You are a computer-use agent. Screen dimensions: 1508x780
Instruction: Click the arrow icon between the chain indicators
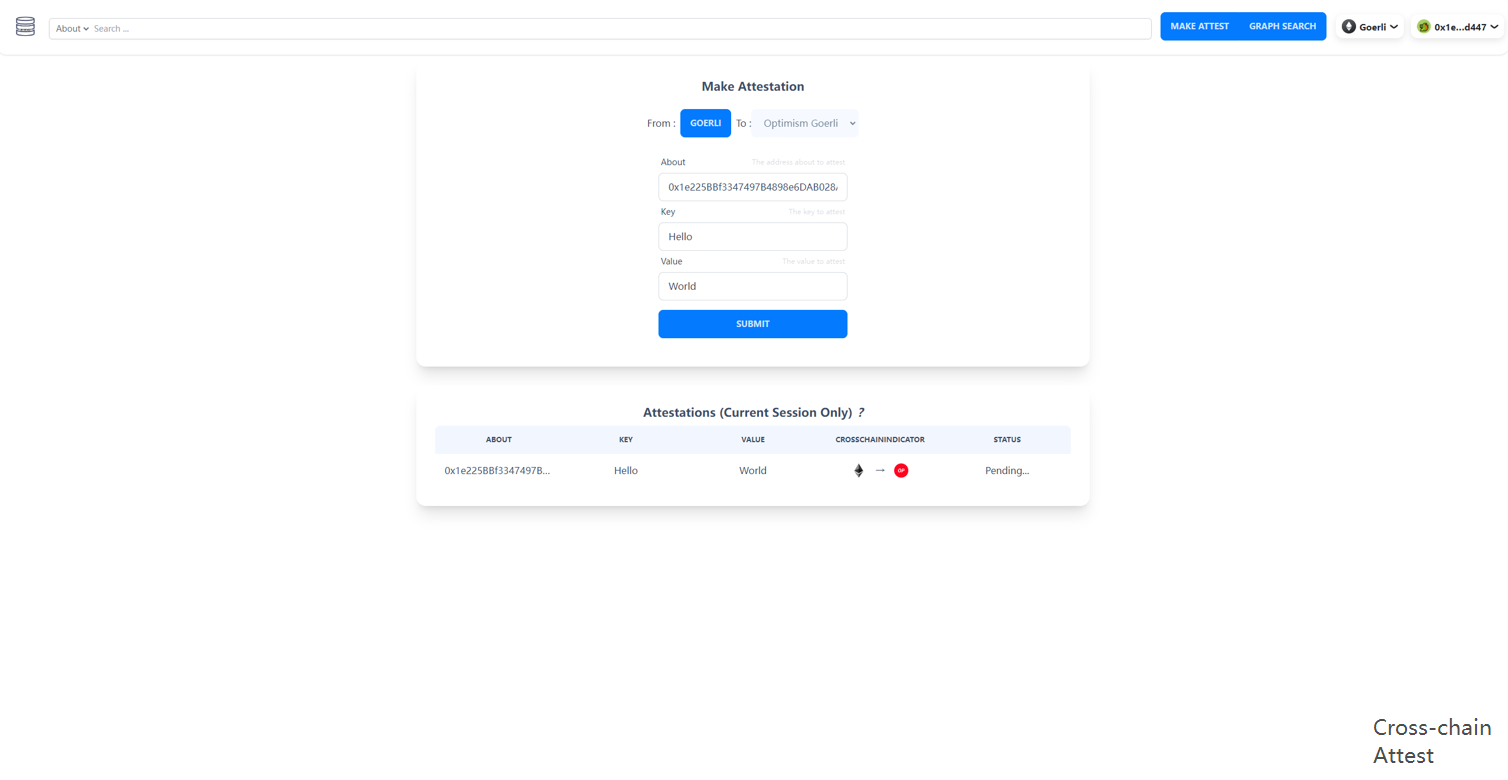tap(879, 470)
